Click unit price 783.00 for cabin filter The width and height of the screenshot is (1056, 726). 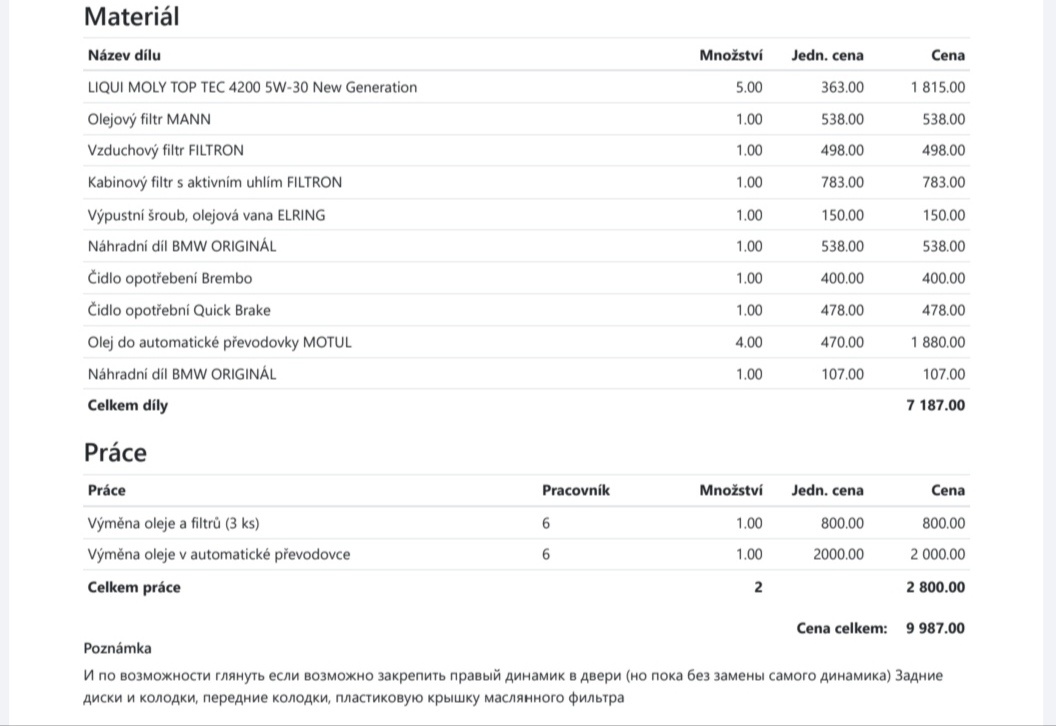(842, 182)
